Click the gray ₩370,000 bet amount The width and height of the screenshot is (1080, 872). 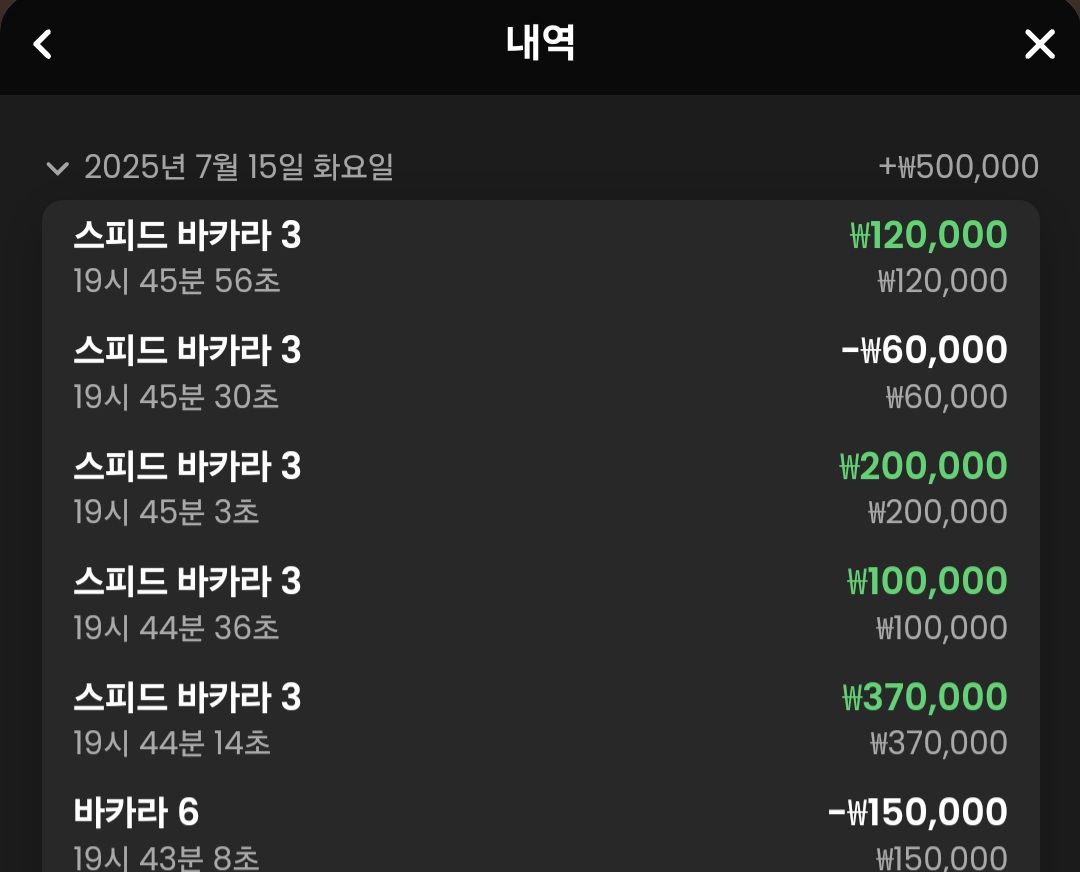pyautogui.click(x=938, y=743)
